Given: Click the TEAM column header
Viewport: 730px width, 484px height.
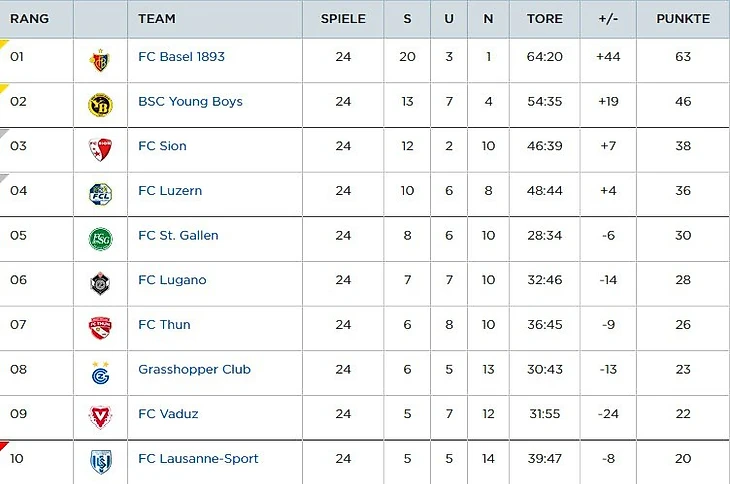Looking at the screenshot, I should click(x=157, y=19).
